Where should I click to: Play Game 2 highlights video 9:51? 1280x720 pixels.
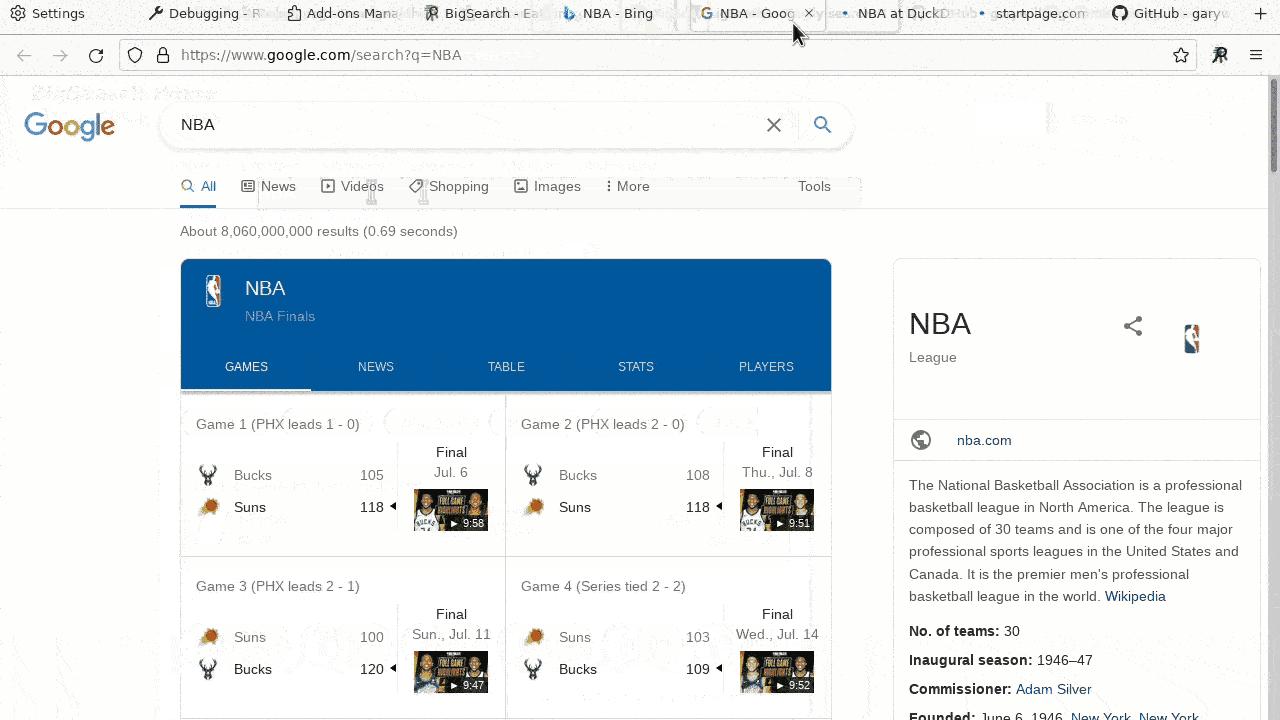point(777,510)
